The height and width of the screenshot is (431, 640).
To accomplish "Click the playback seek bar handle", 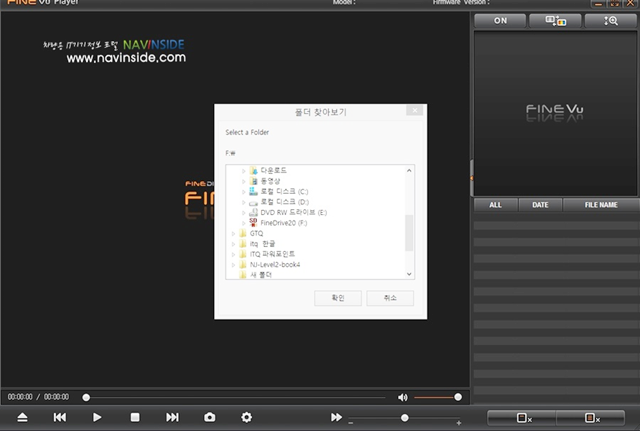I will point(86,397).
